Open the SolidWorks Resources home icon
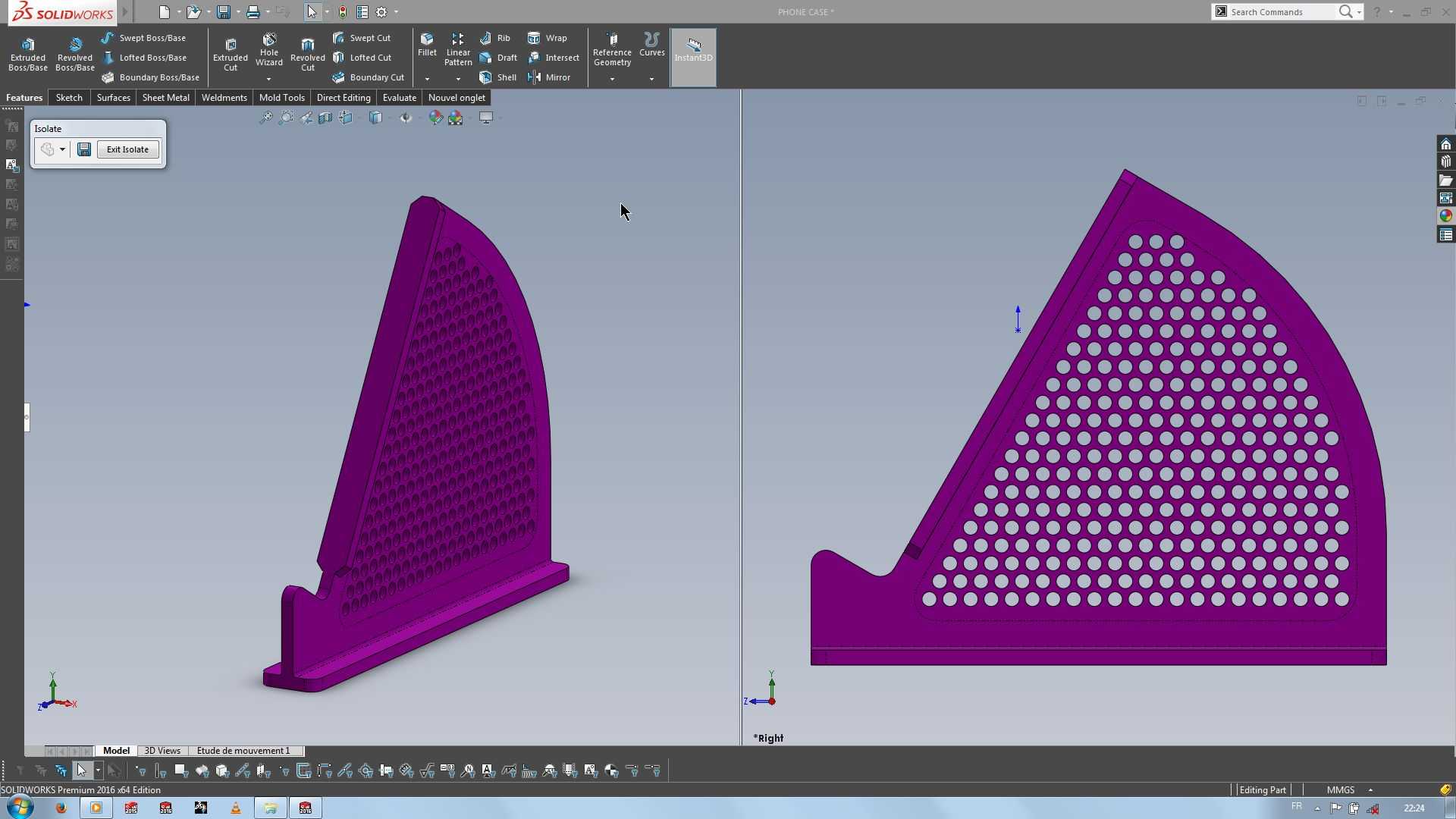The image size is (1456, 819). [1445, 144]
